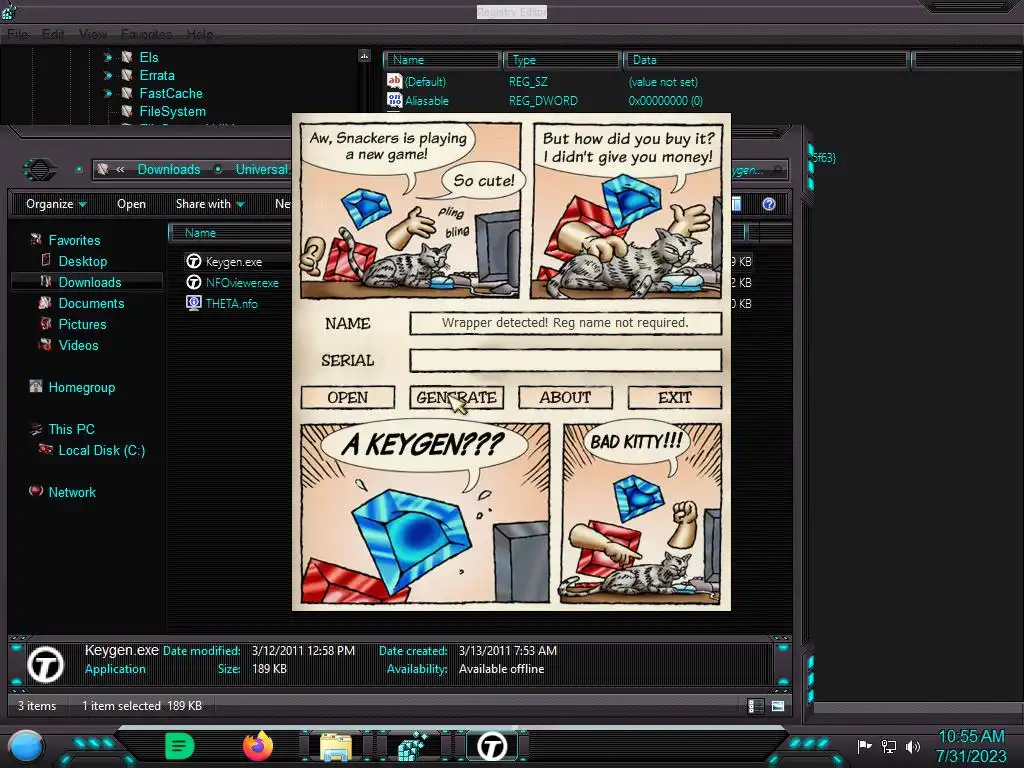
Task: Select Local Disk (C:) in navigation pane
Action: (x=101, y=450)
